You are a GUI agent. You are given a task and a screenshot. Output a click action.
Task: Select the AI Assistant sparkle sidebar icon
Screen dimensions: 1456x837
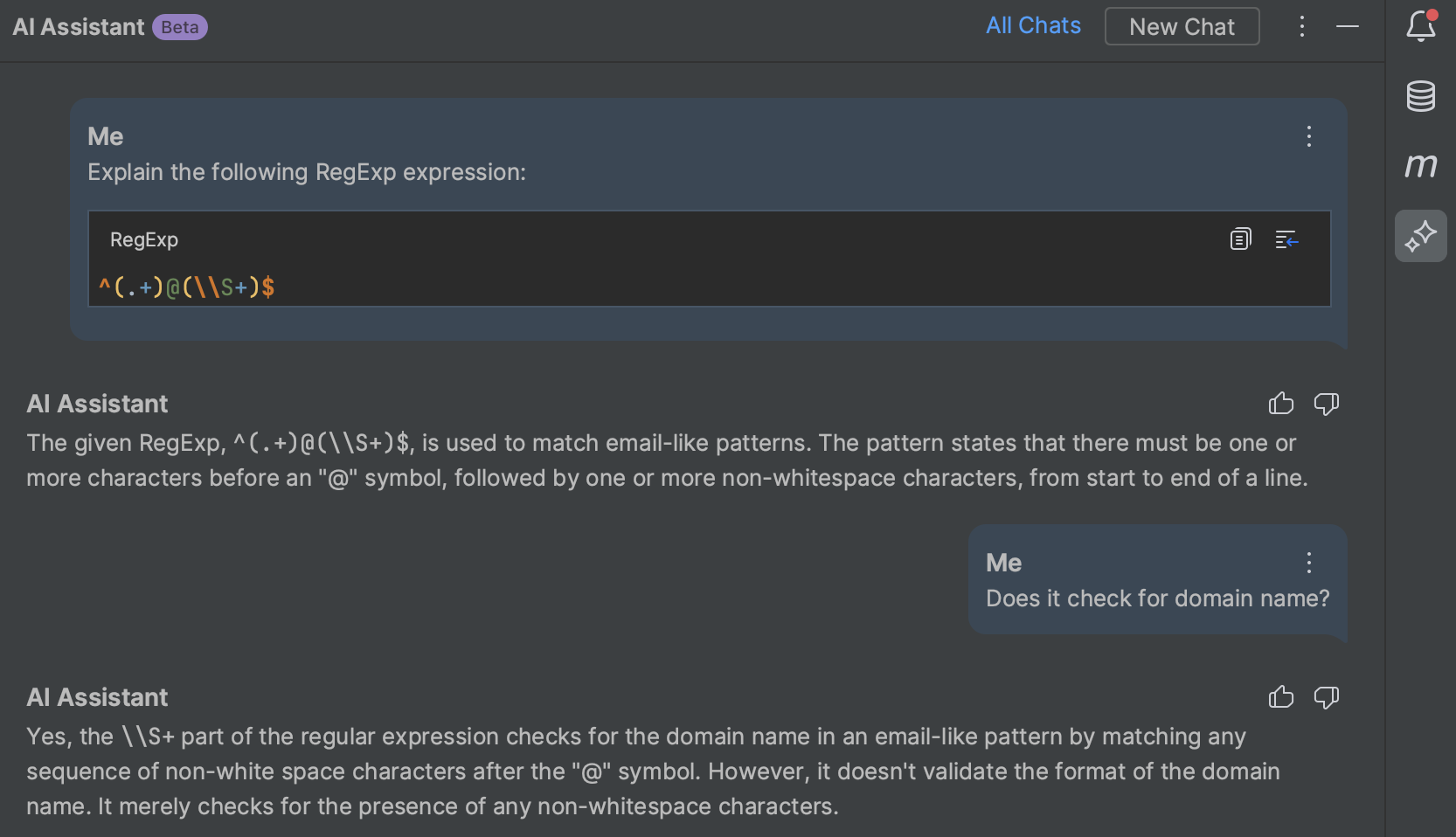(1419, 235)
